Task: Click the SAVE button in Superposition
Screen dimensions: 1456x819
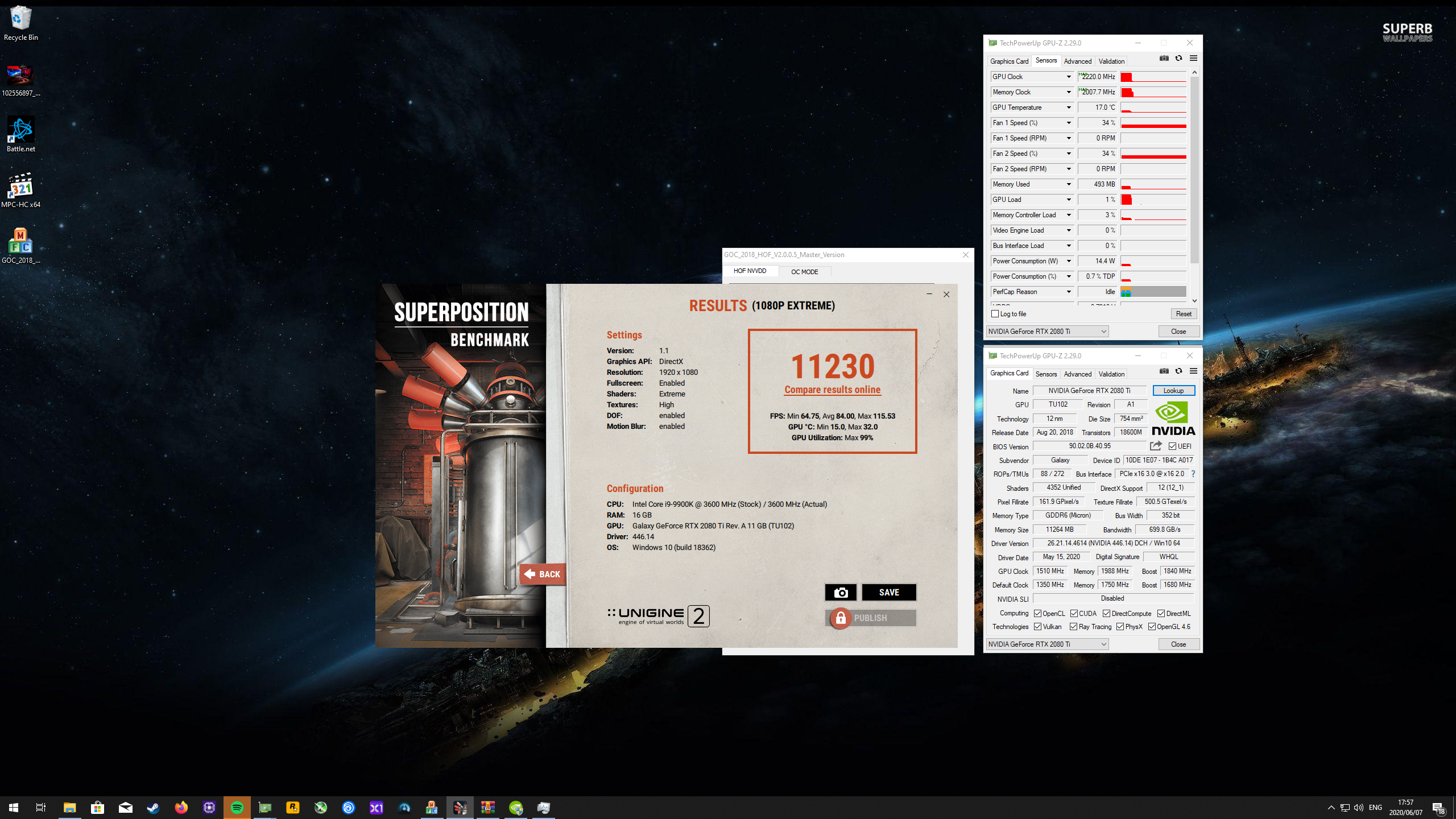Action: pyautogui.click(x=889, y=592)
